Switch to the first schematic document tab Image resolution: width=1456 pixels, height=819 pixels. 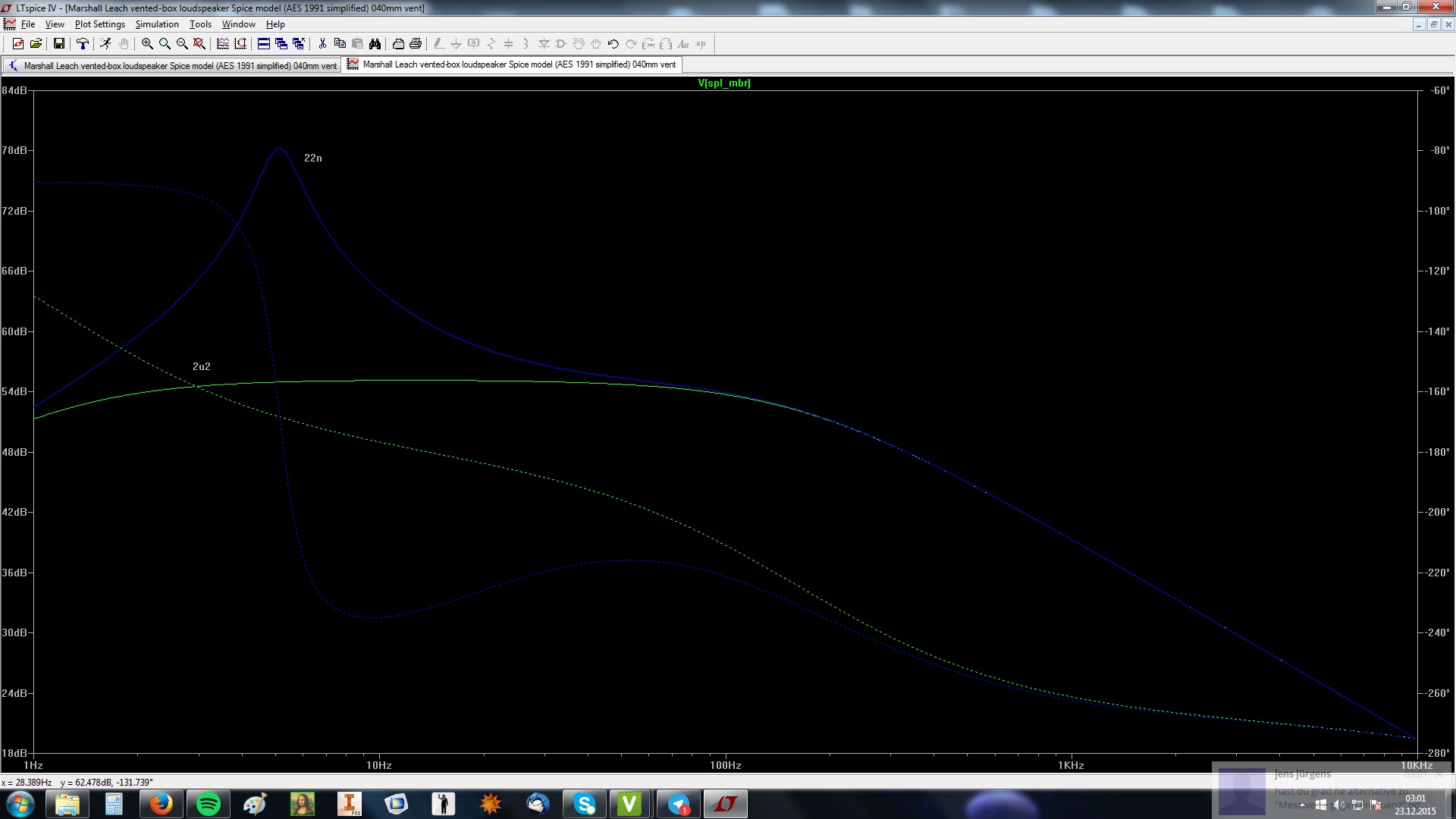point(172,66)
